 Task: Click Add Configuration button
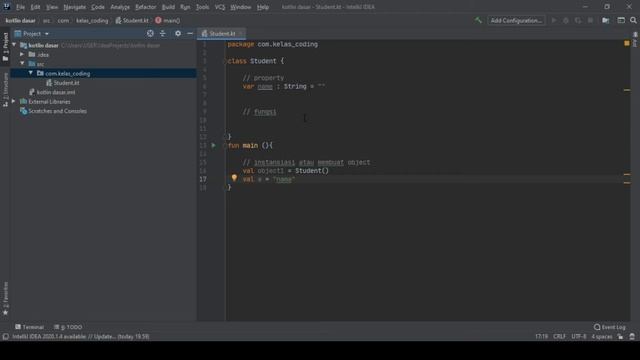[x=516, y=20]
